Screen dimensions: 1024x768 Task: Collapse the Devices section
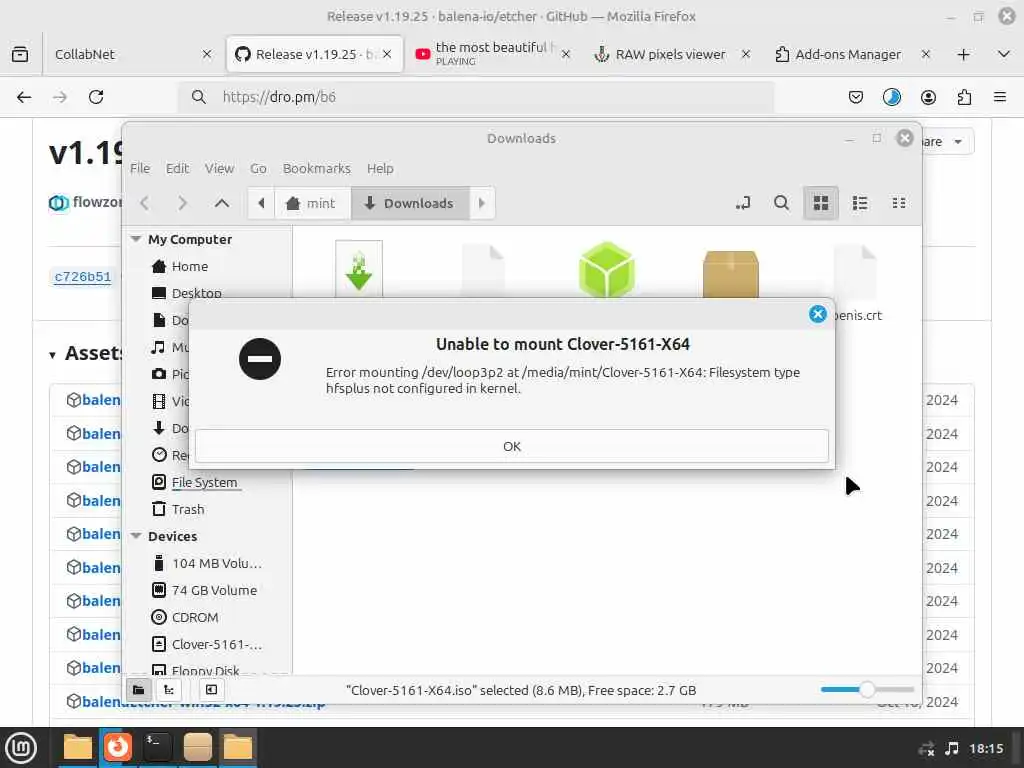tap(136, 536)
